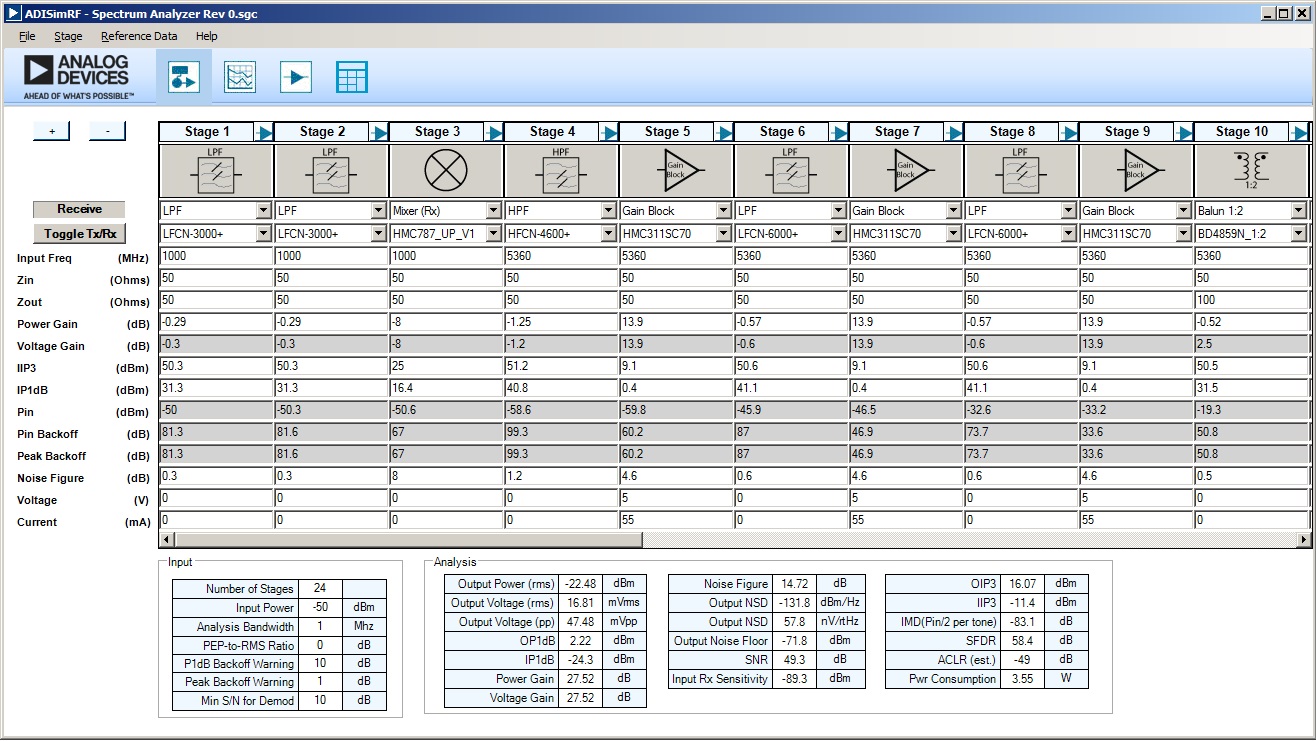Expand the BD4859N_1:2 part dropdown in Stage 10
Viewport: 1316px width, 741px height.
click(x=1296, y=233)
